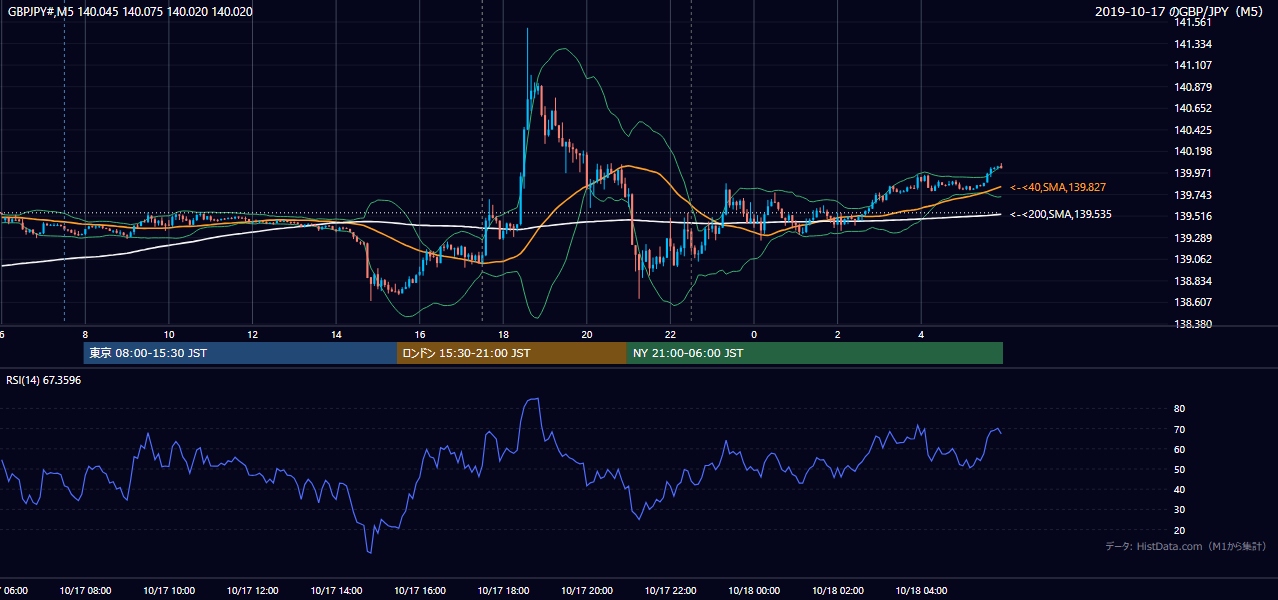Click the 10/18 02:00 date label
The width and height of the screenshot is (1278, 600).
coord(838,591)
